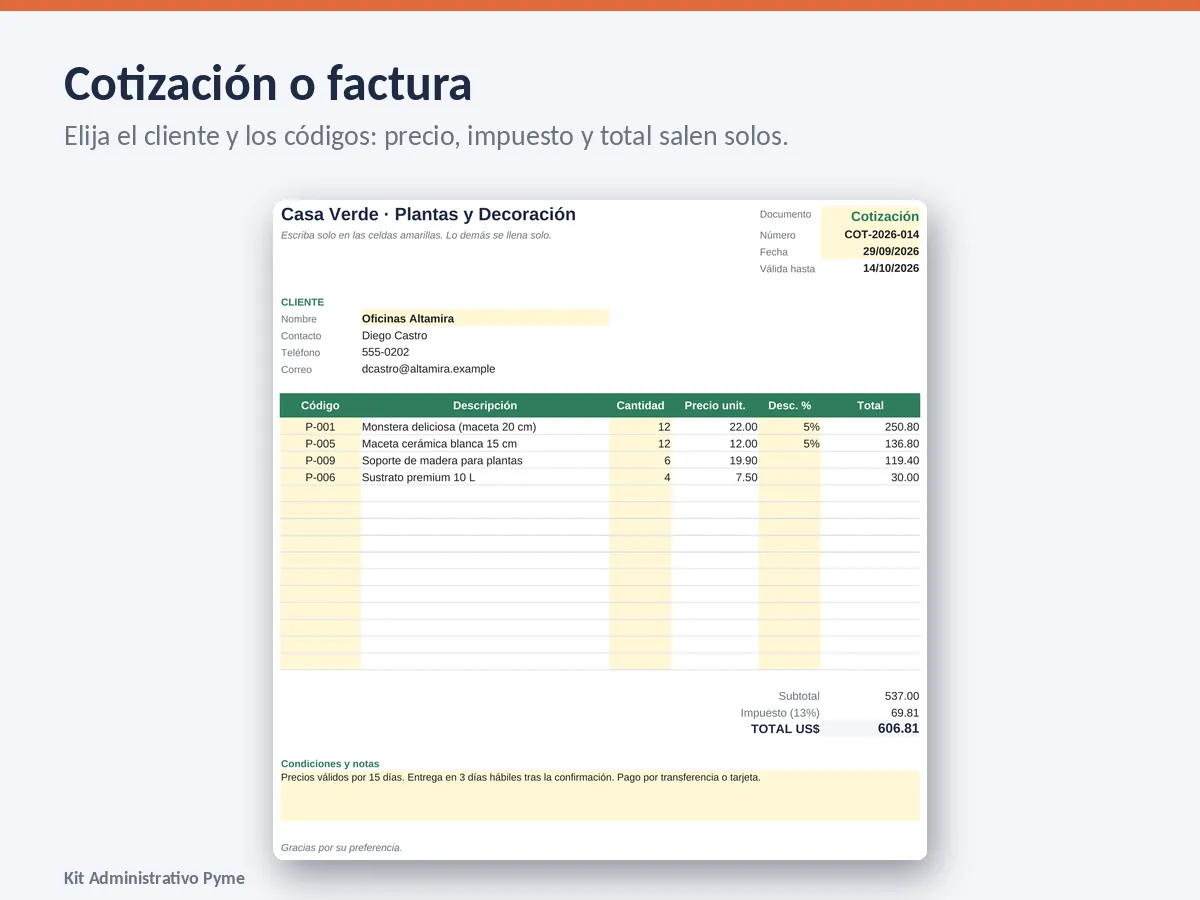Click the 'Desc. %' column header
The image size is (1200, 900).
[789, 406]
